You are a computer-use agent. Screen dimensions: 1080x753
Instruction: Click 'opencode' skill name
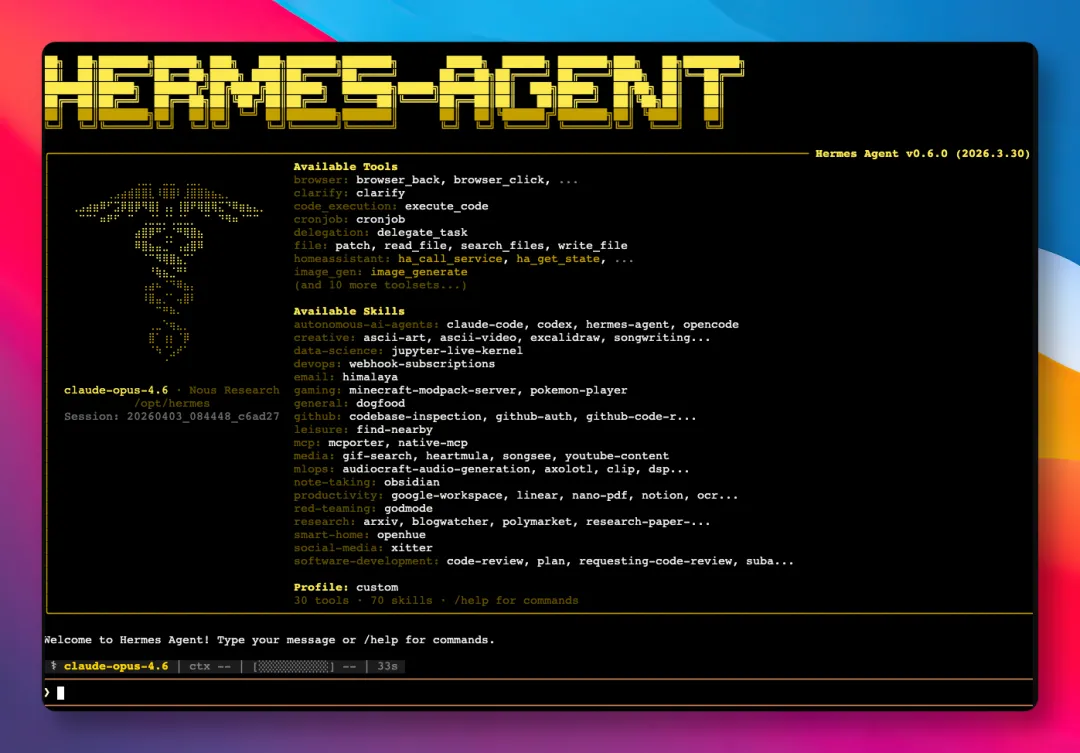711,324
